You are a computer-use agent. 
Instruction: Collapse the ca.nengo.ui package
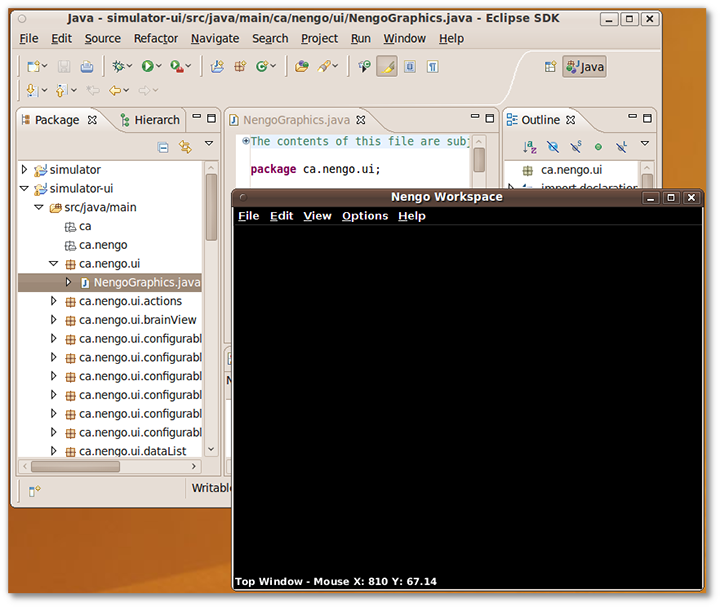54,264
